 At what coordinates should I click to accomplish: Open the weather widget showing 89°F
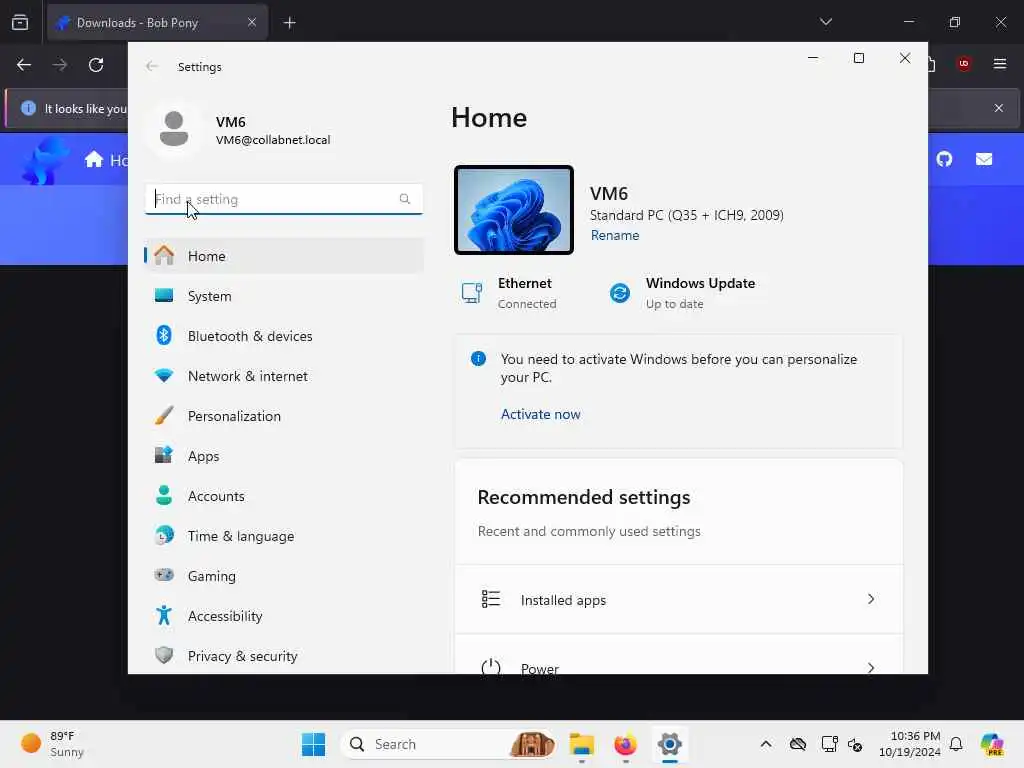point(53,744)
